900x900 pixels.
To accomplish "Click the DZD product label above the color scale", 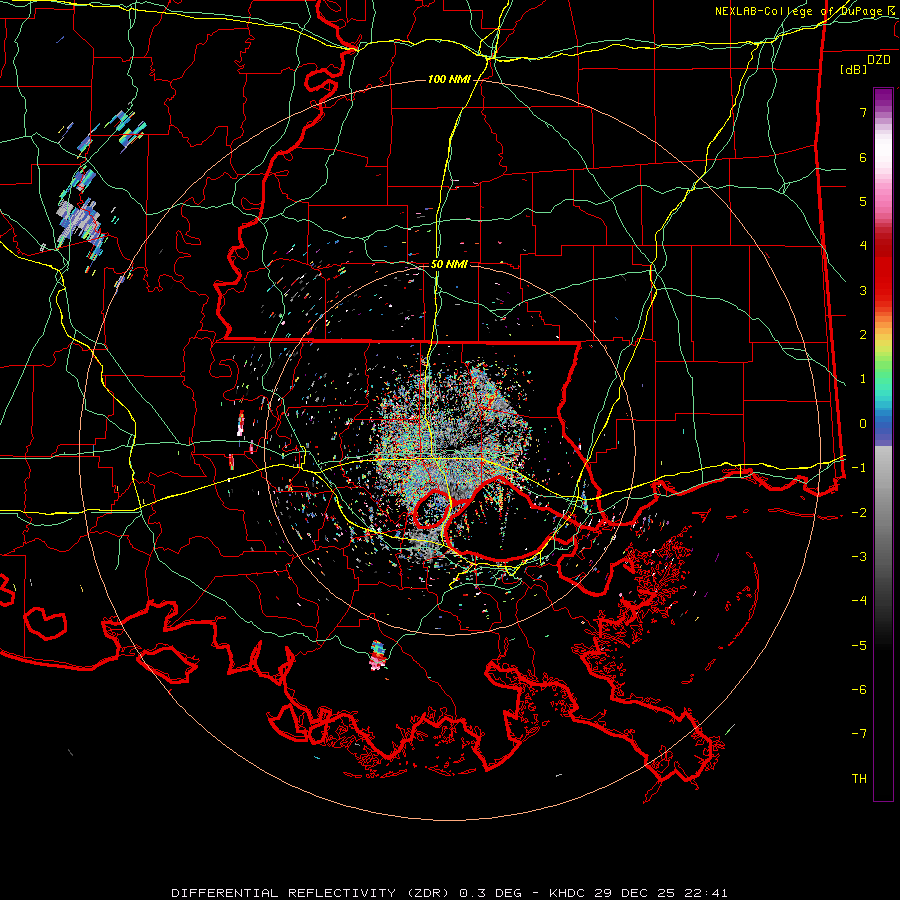I will [878, 60].
